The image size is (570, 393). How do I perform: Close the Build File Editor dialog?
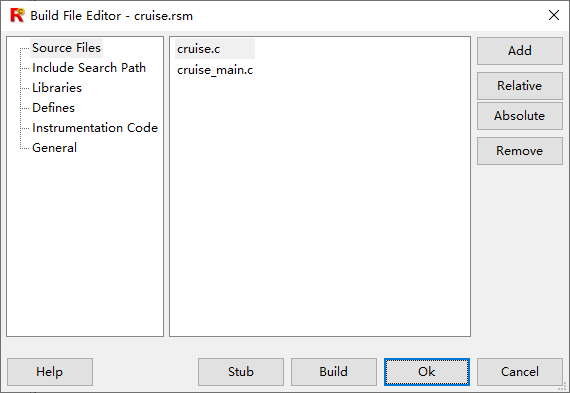pyautogui.click(x=554, y=15)
